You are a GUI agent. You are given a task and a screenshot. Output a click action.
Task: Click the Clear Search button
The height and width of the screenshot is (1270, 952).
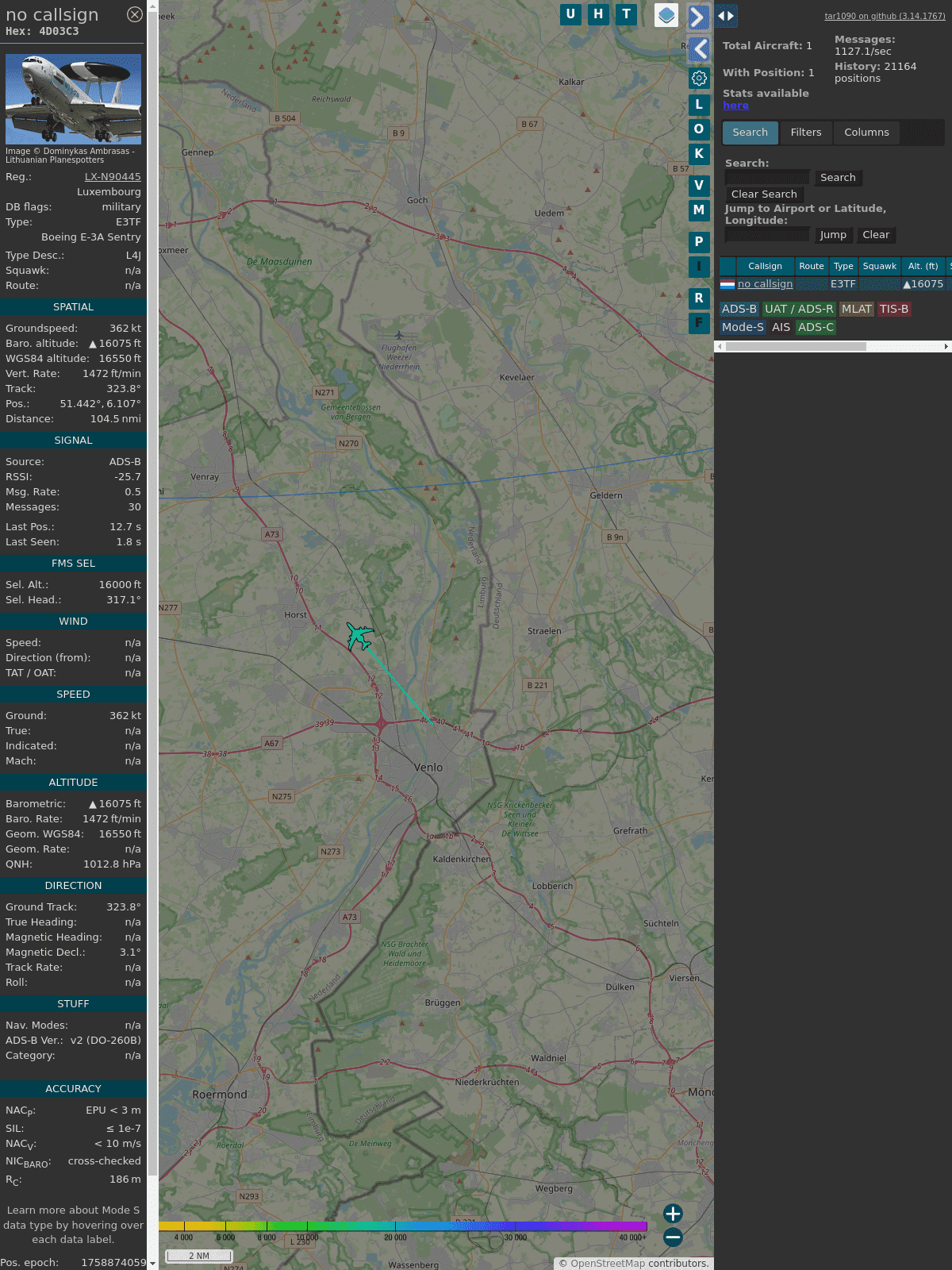click(x=764, y=194)
